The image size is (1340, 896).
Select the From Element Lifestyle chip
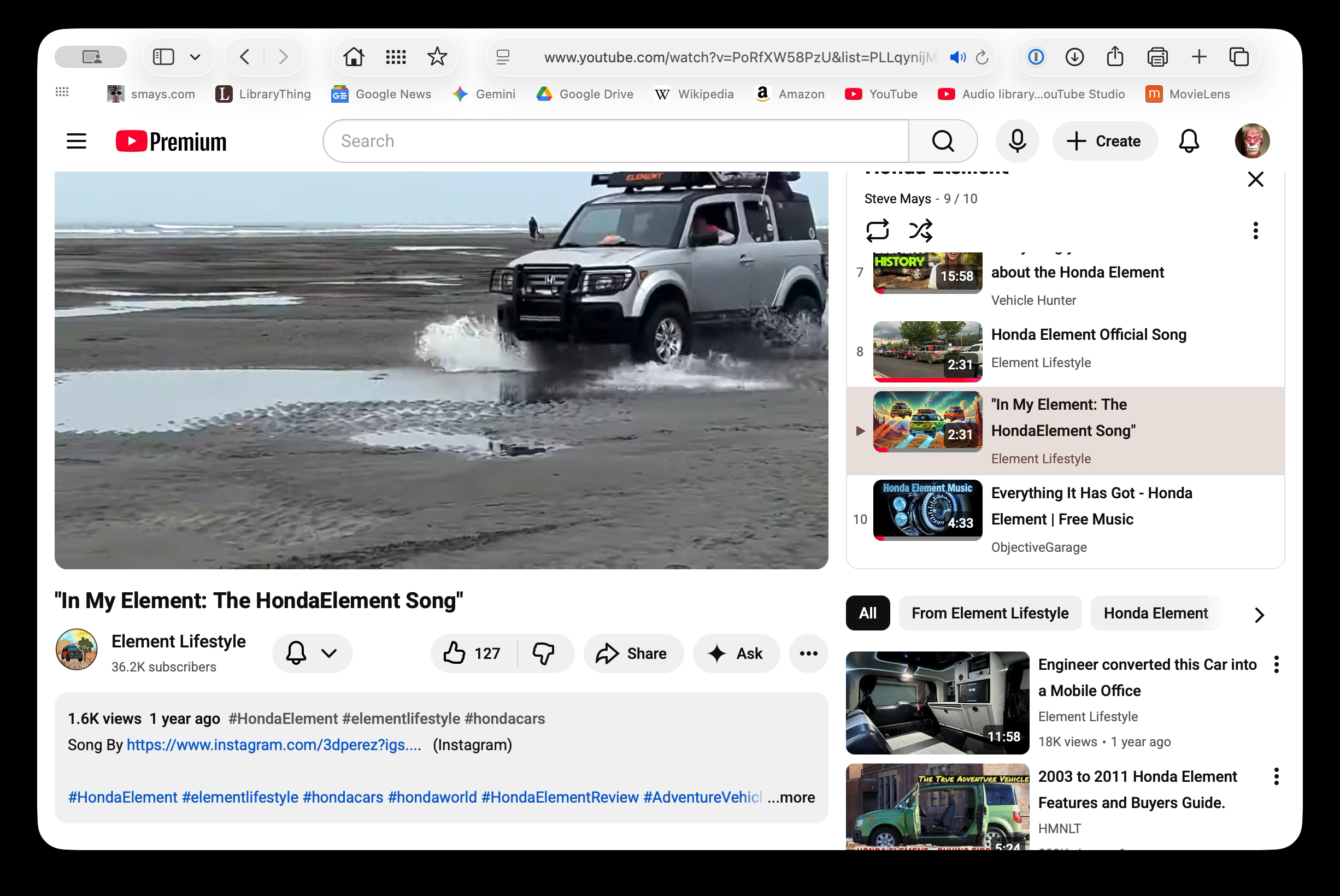click(x=990, y=613)
